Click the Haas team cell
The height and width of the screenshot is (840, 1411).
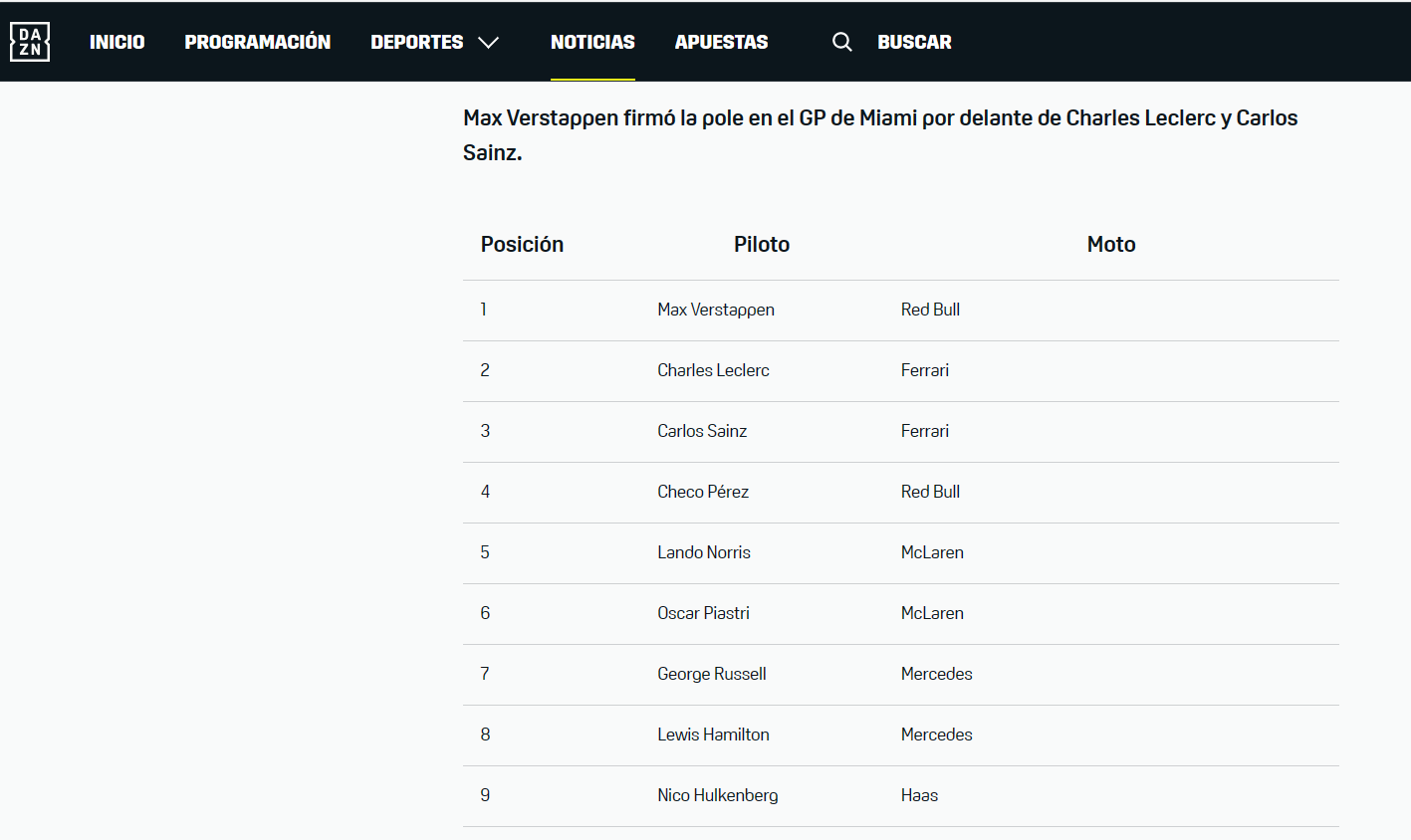919,795
